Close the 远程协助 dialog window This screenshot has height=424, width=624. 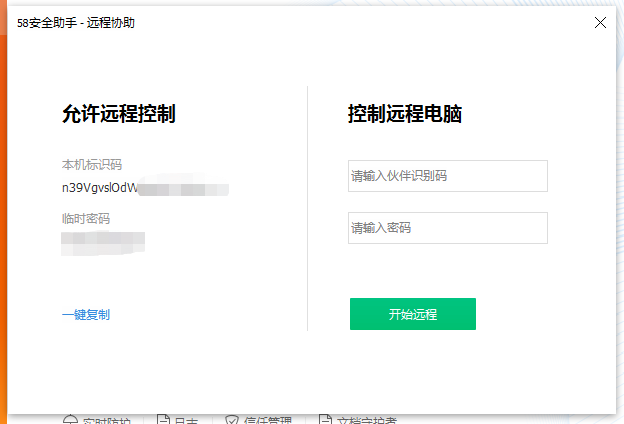[x=600, y=23]
